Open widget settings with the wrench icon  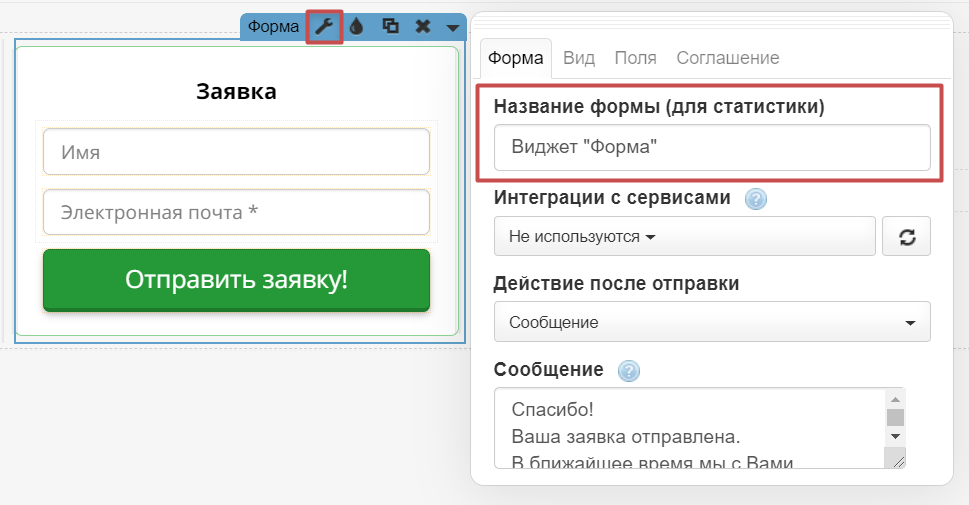[x=324, y=27]
